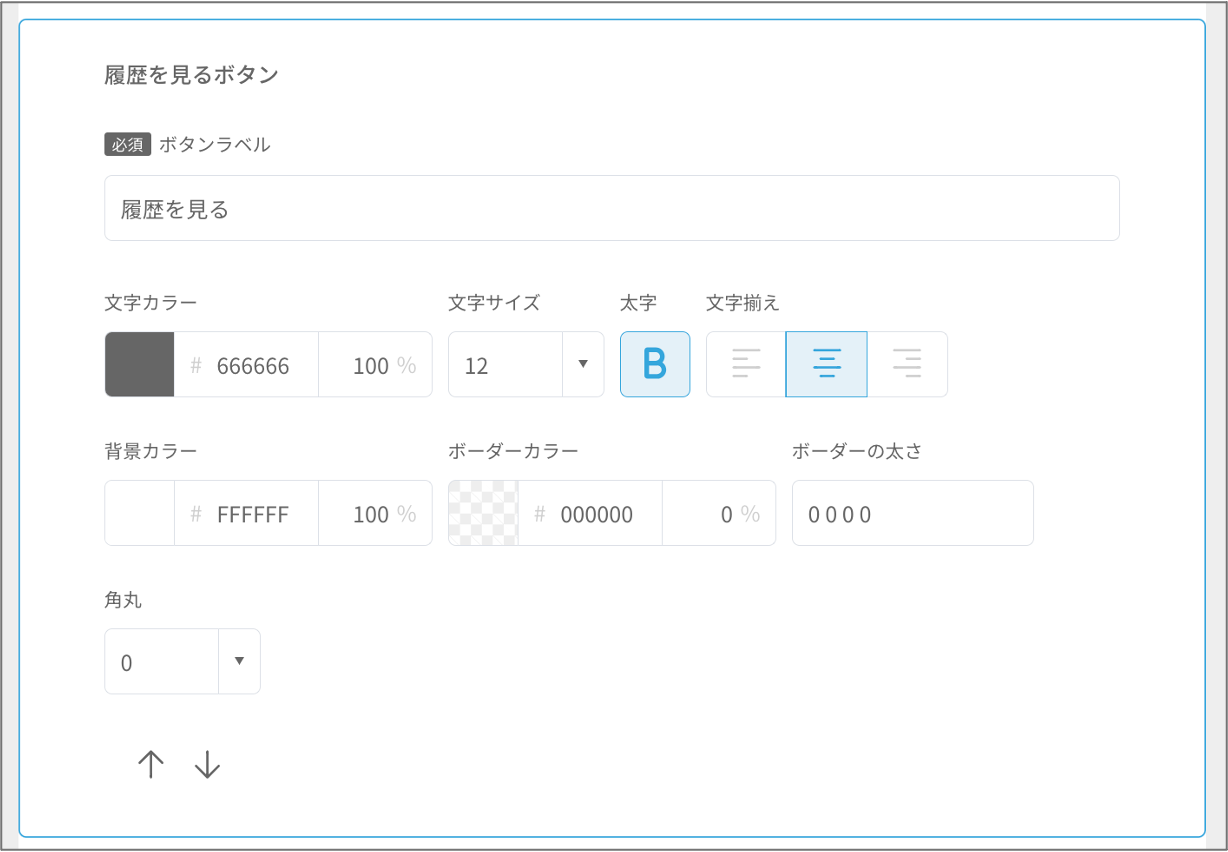Toggle bold (太字) B button
1228x852 pixels.
655,364
